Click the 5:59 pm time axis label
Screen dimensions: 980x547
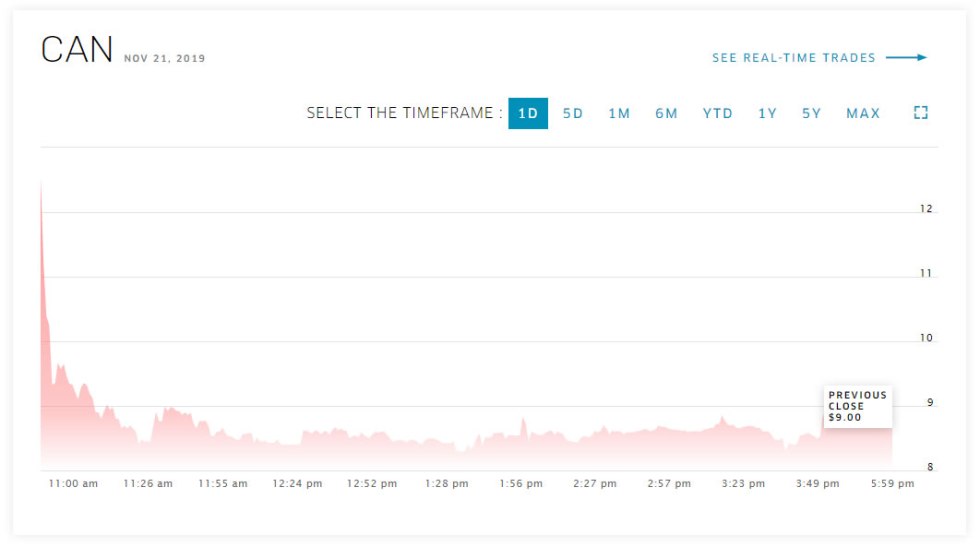pos(892,484)
